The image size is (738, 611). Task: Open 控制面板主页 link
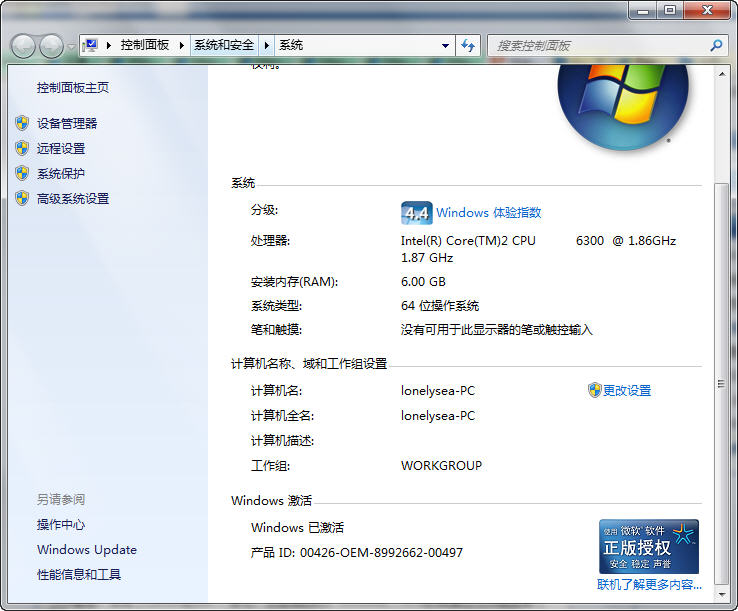[x=73, y=88]
